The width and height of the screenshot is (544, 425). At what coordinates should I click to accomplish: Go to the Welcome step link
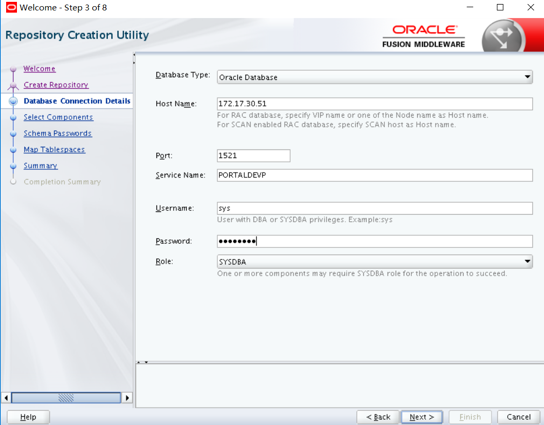39,69
